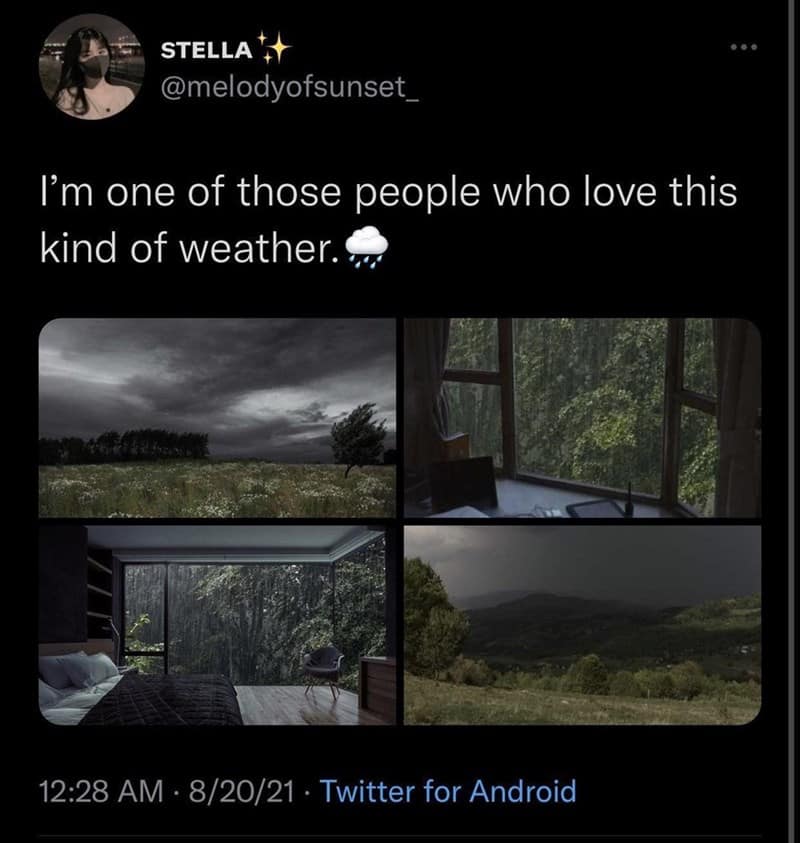This screenshot has width=800, height=843.
Task: Click the rain cloud emoji
Action: (x=364, y=248)
